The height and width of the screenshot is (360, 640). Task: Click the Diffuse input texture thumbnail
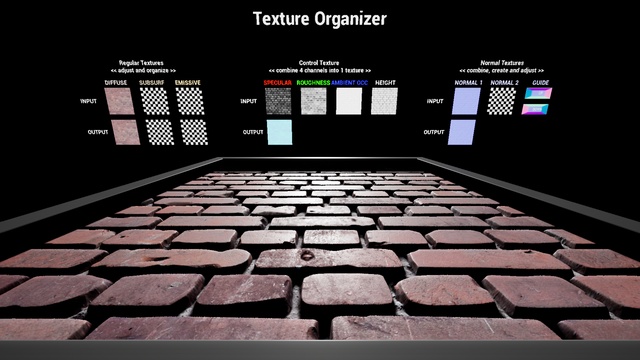tap(119, 101)
